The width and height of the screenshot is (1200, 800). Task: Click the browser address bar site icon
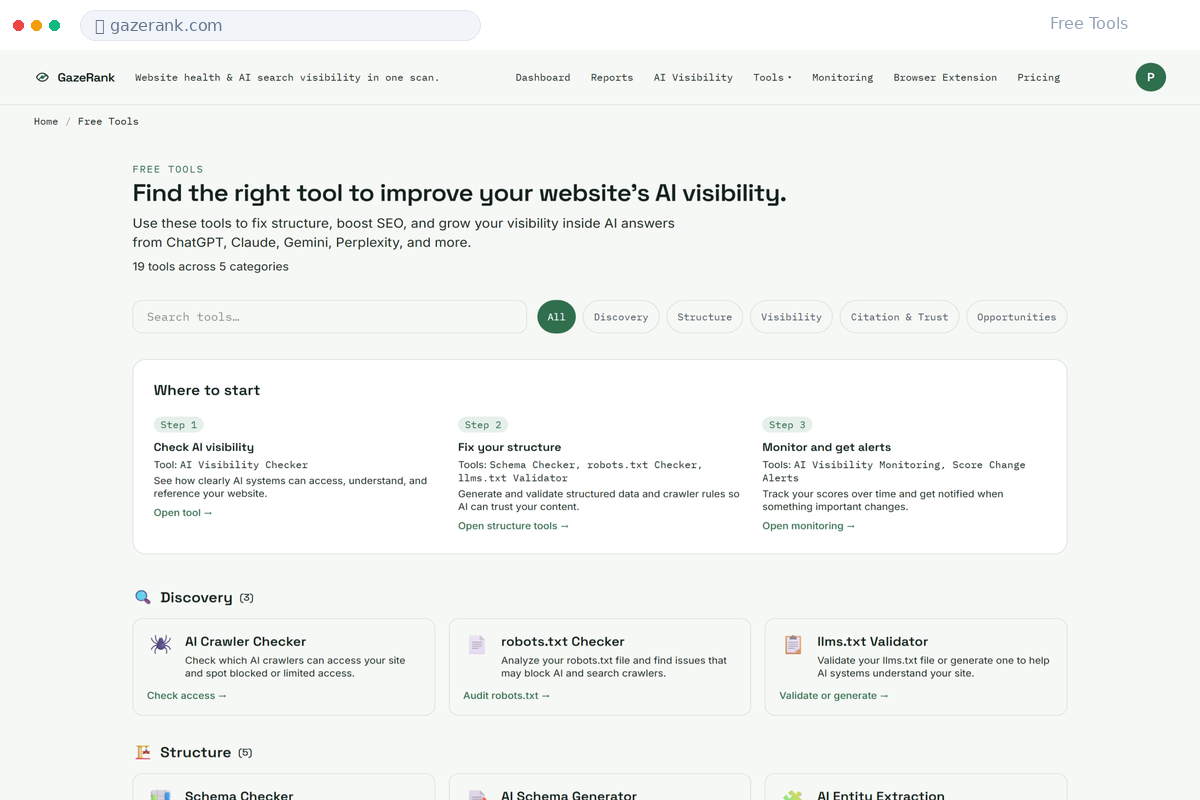point(99,26)
